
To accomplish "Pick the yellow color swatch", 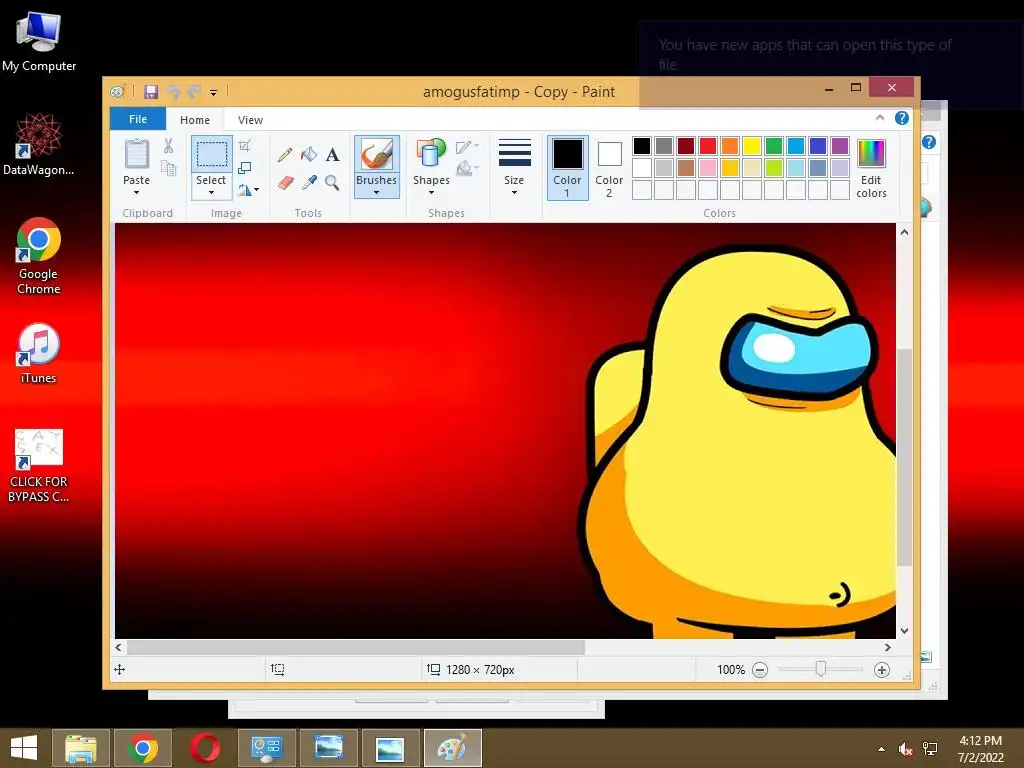I will pos(752,146).
